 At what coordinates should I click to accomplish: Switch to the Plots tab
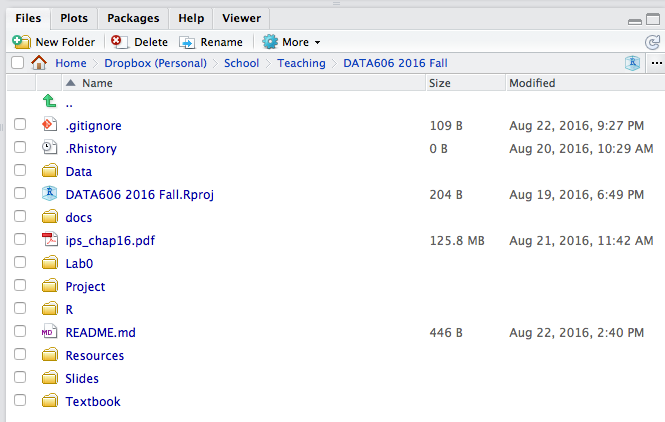[73, 18]
